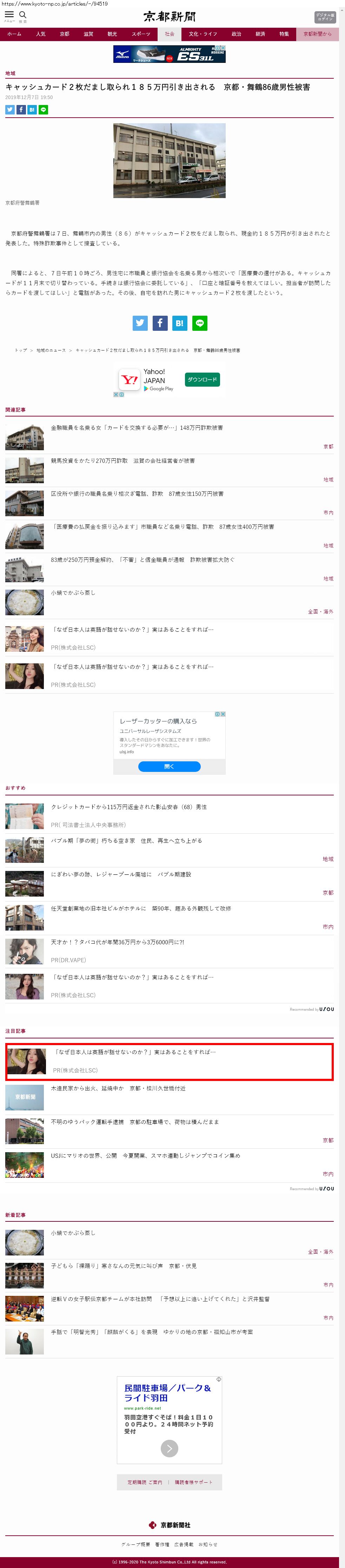This screenshot has width=345, height=1568.
Task: Close the laser cutter ad
Action: [x=223, y=714]
